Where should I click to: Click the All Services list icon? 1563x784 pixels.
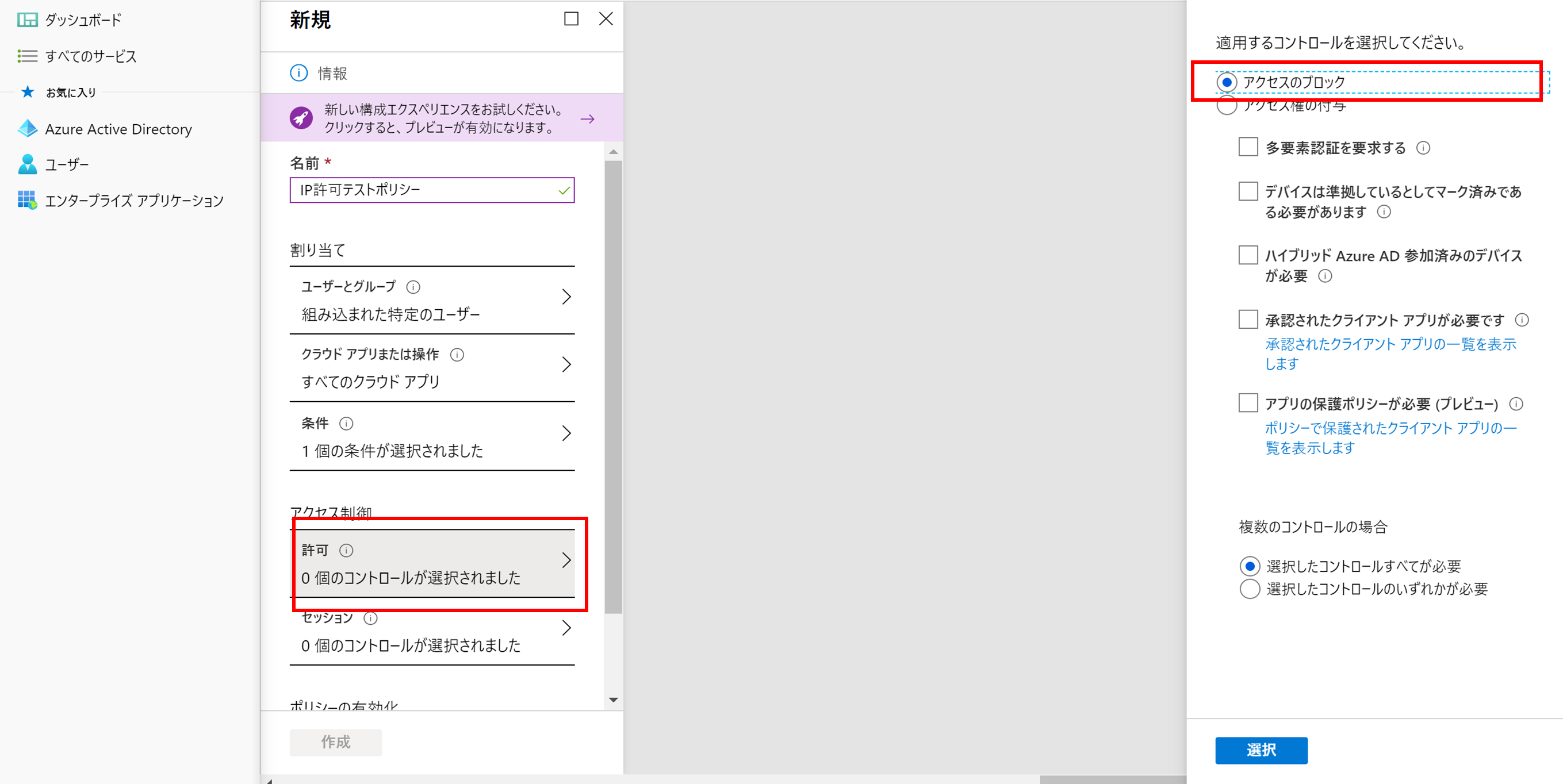coord(27,56)
